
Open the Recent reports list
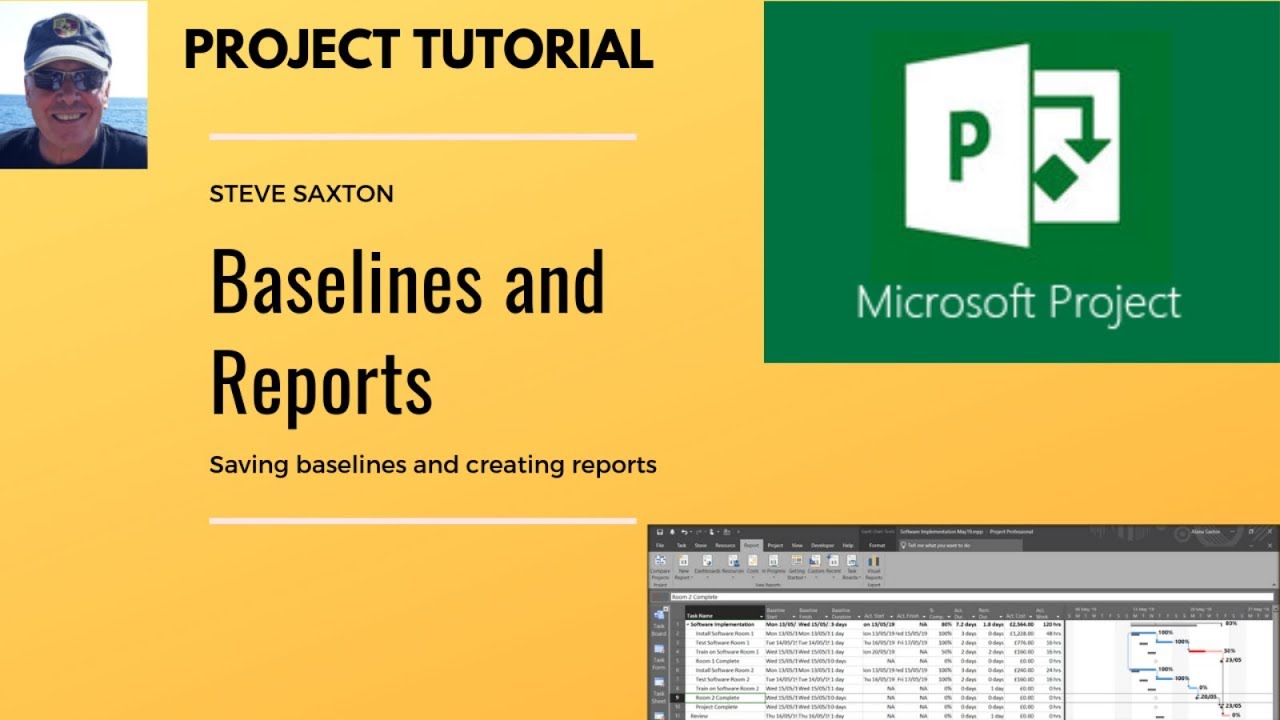833,566
